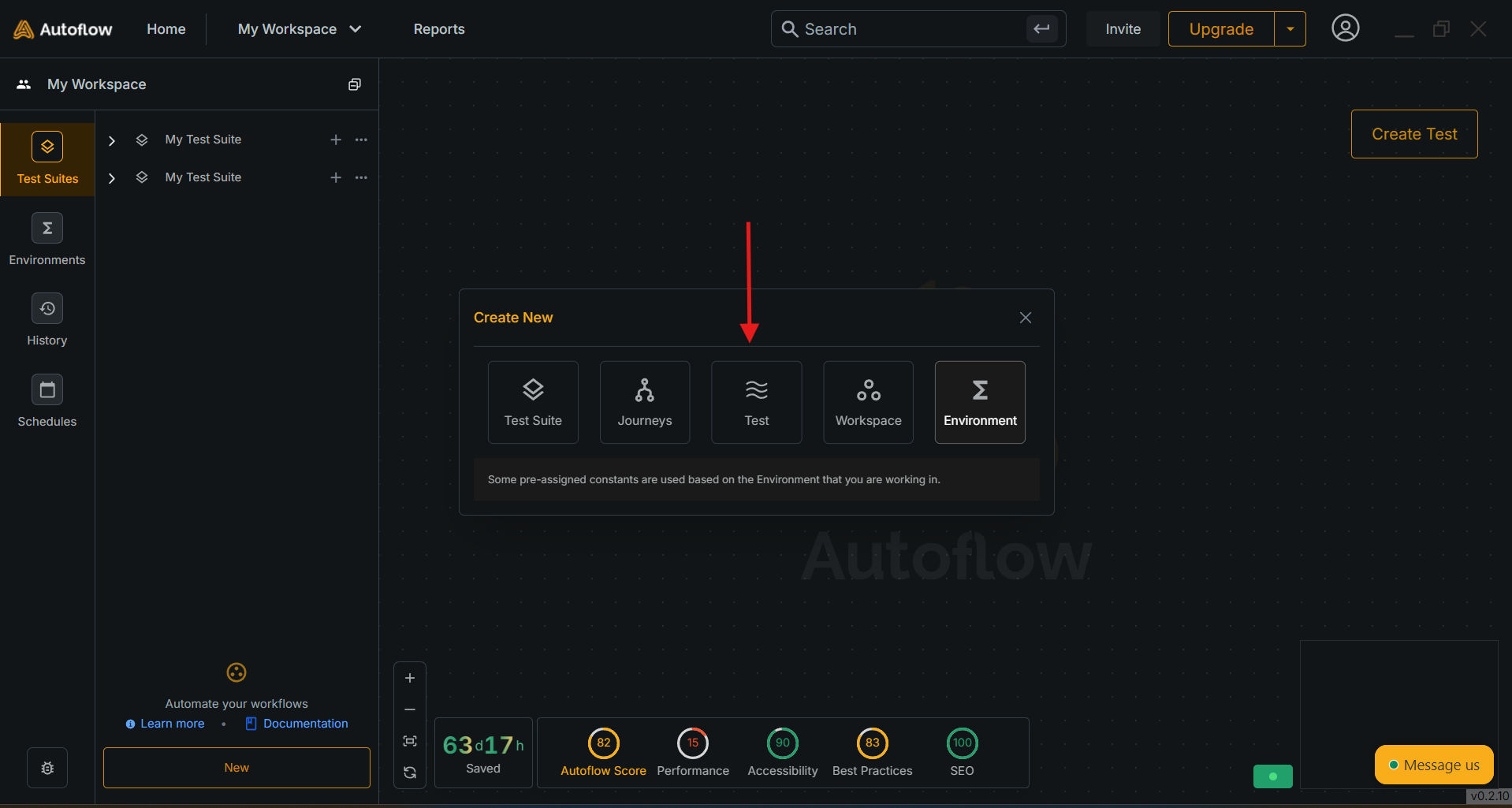Image resolution: width=1512 pixels, height=808 pixels.
Task: Choose Journeys in the Create New dialog
Action: click(x=645, y=402)
